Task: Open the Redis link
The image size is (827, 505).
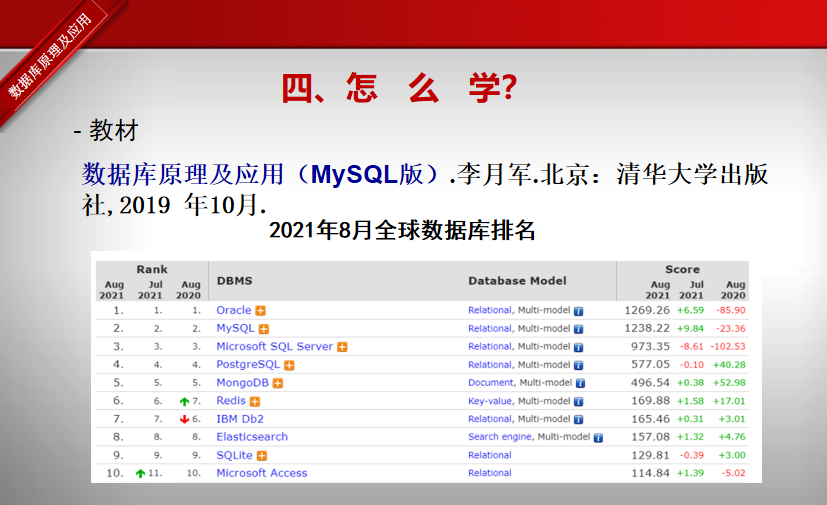Action: coord(231,401)
